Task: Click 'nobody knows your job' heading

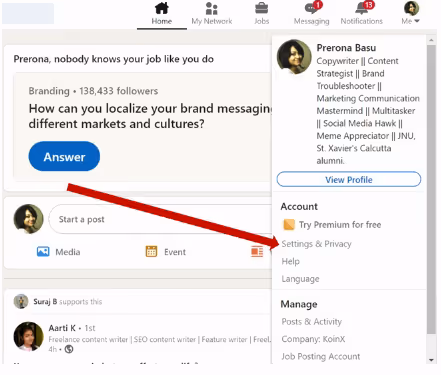Action: click(114, 59)
